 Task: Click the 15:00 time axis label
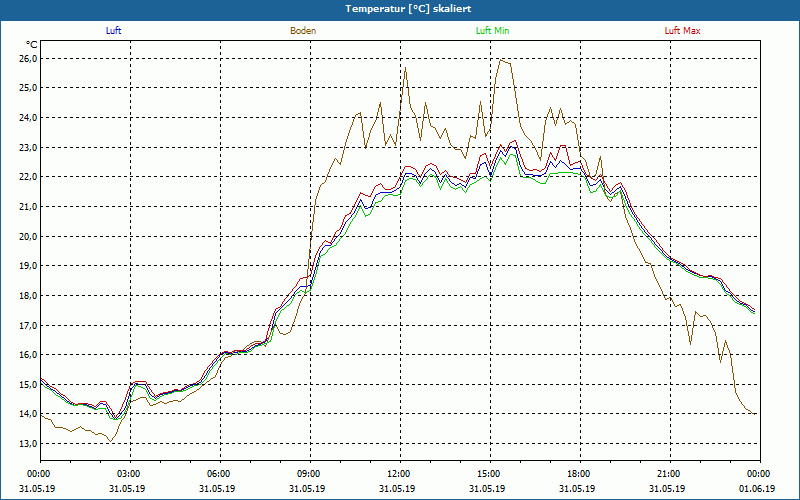click(x=491, y=474)
